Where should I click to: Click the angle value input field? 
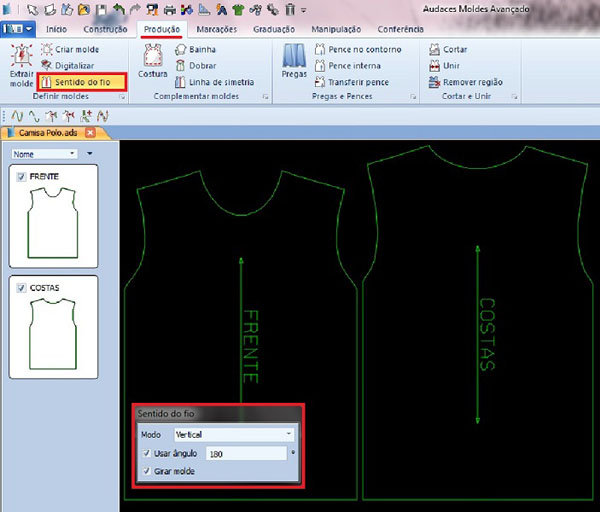(230, 453)
